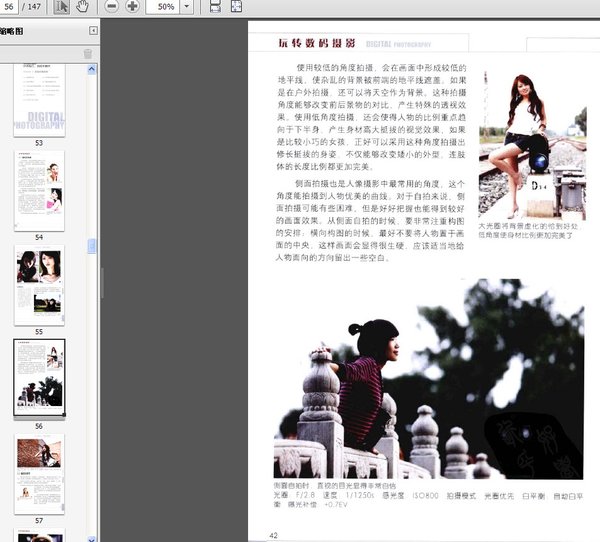Click the zoom in plus button
Image resolution: width=600 pixels, height=542 pixels.
tap(132, 6)
